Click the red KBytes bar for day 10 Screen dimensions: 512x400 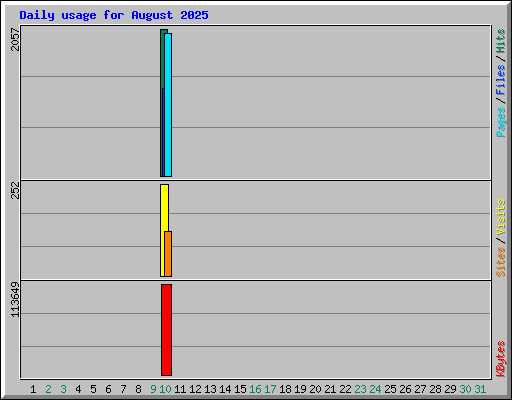pos(166,330)
